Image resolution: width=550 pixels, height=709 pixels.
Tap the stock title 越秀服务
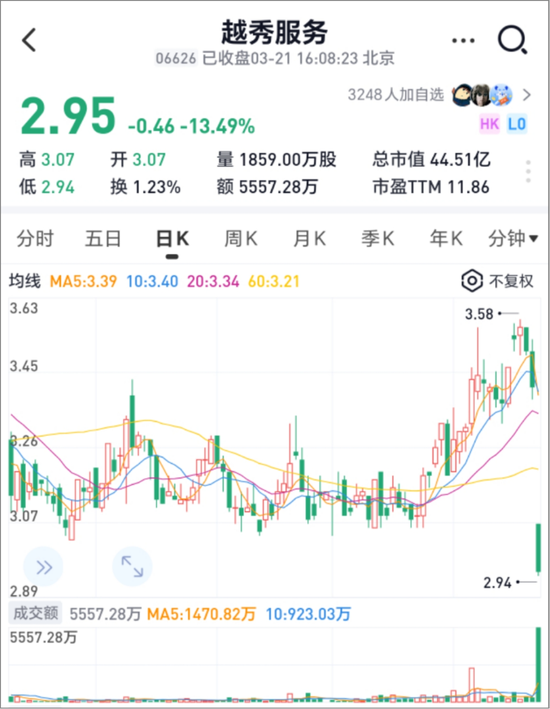(274, 32)
